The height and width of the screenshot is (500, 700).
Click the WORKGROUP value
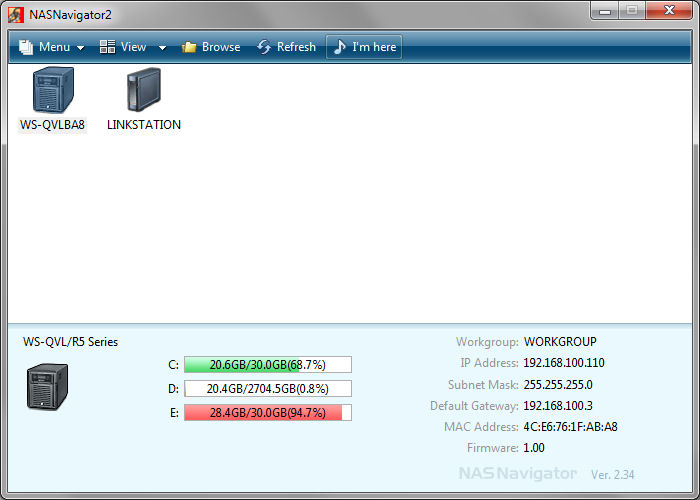point(560,342)
